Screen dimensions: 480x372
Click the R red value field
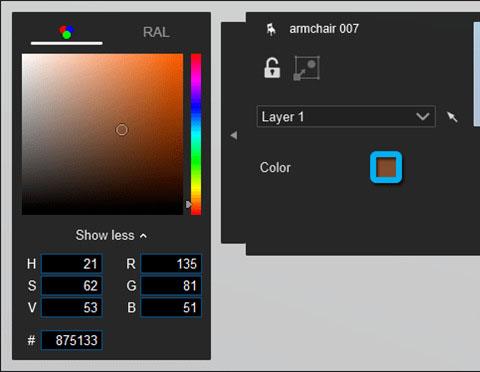(171, 264)
